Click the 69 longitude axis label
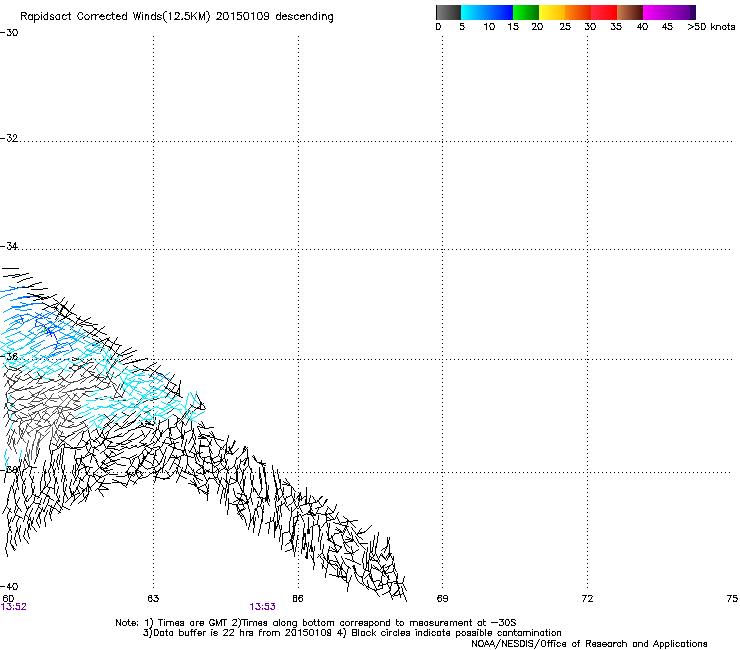 [442, 599]
